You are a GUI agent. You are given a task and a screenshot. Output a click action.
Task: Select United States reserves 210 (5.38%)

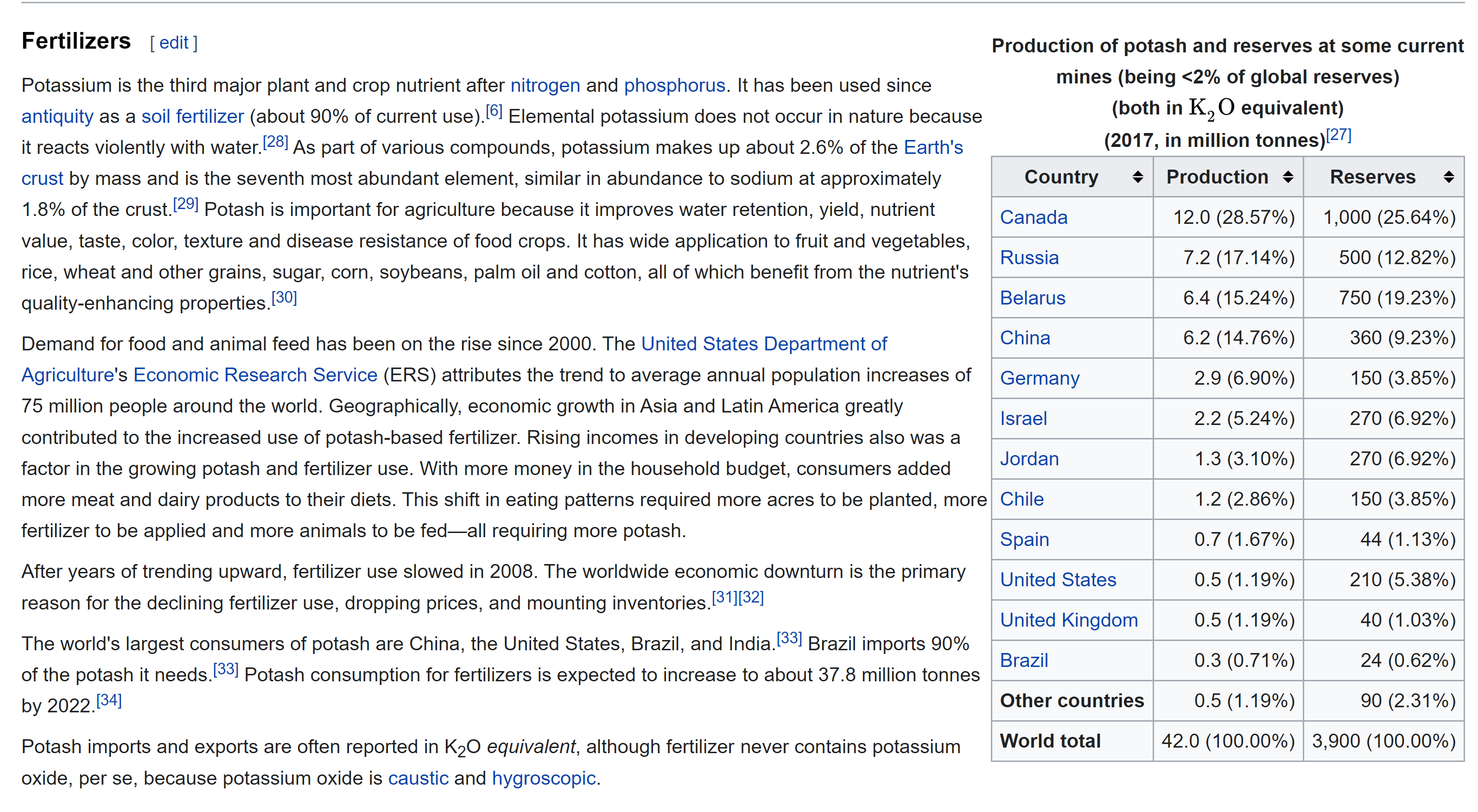(1384, 580)
